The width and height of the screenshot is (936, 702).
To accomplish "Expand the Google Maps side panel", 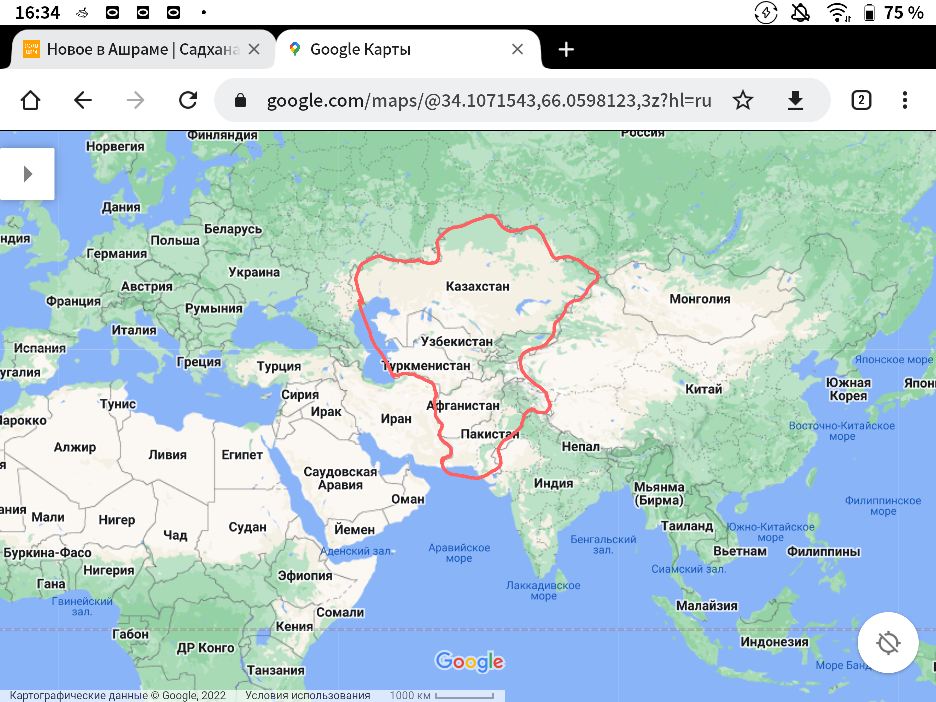I will (x=27, y=174).
